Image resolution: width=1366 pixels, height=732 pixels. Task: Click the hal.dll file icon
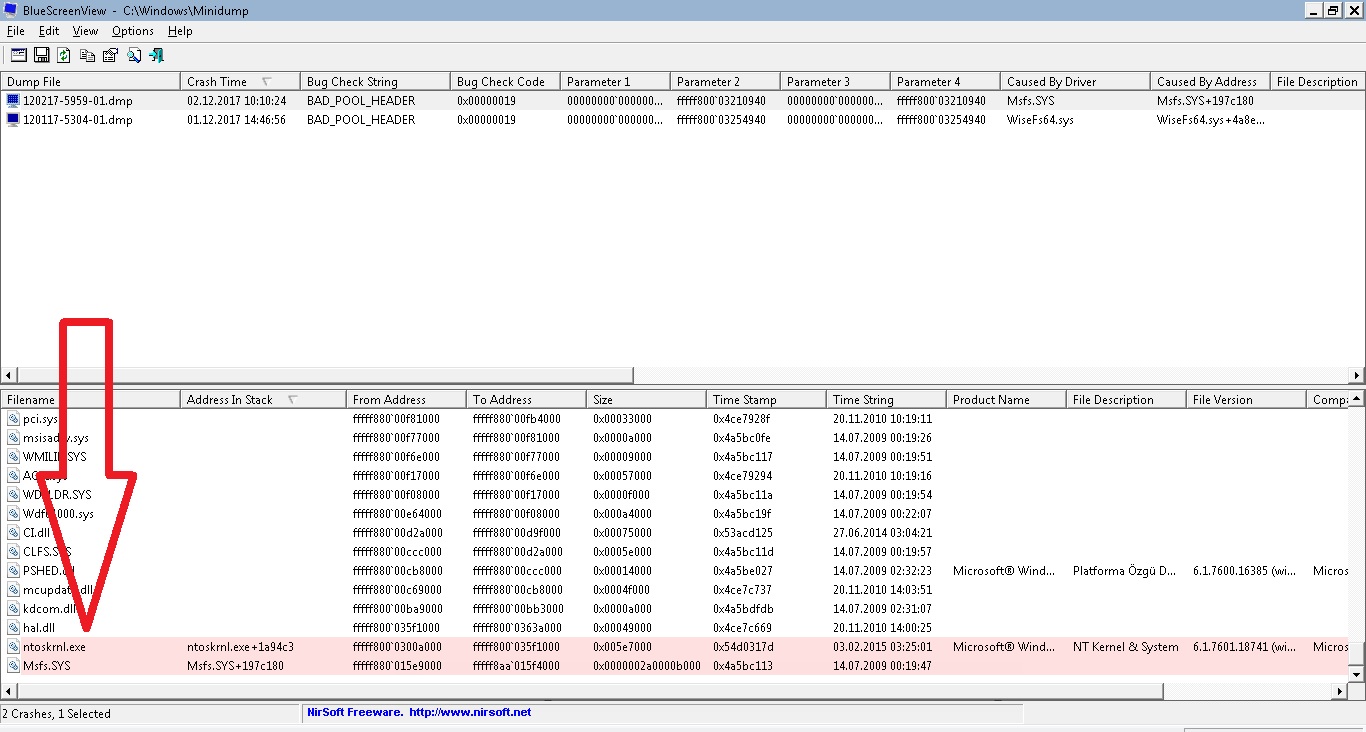(13, 628)
